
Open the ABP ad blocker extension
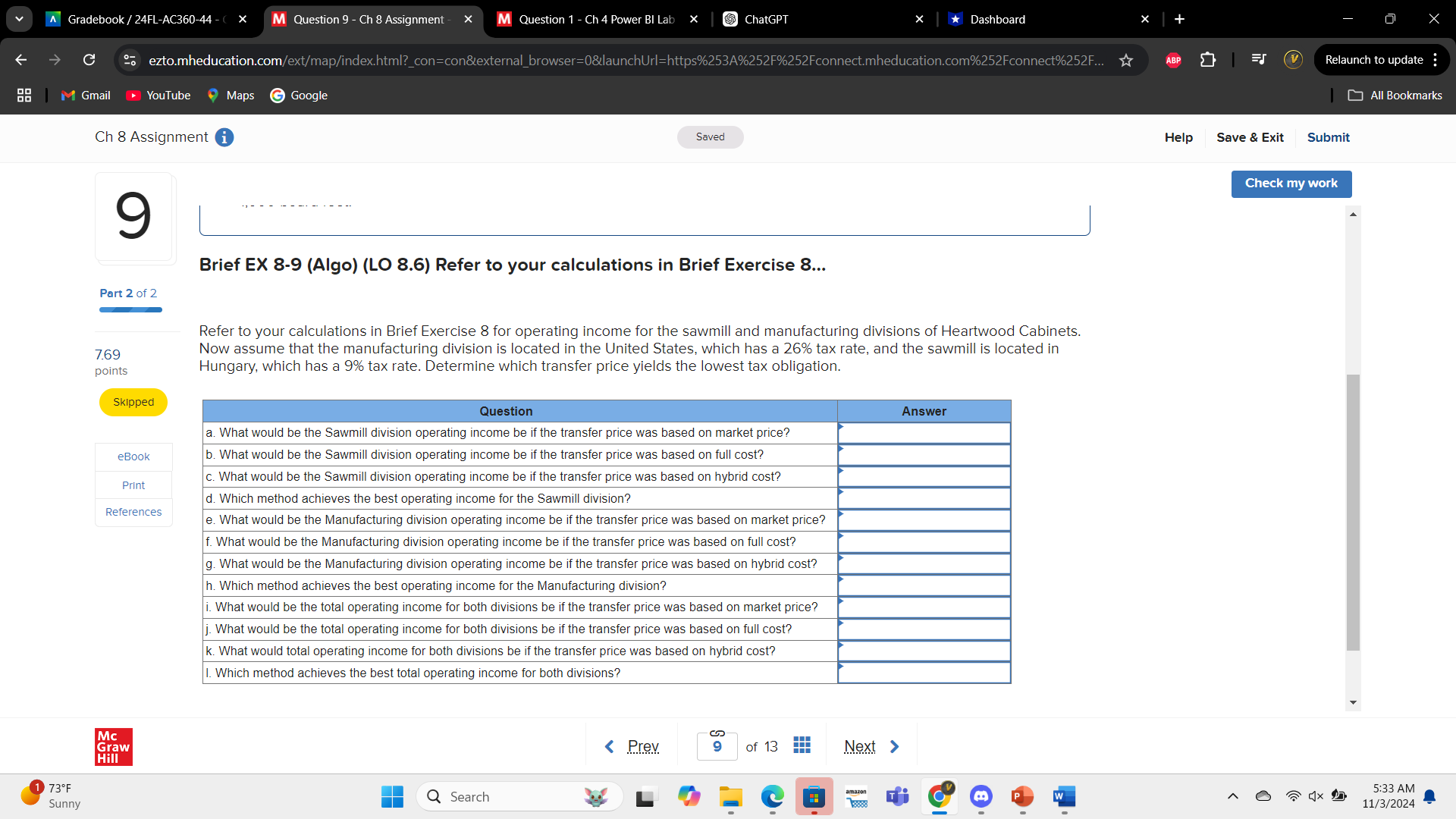click(x=1173, y=60)
